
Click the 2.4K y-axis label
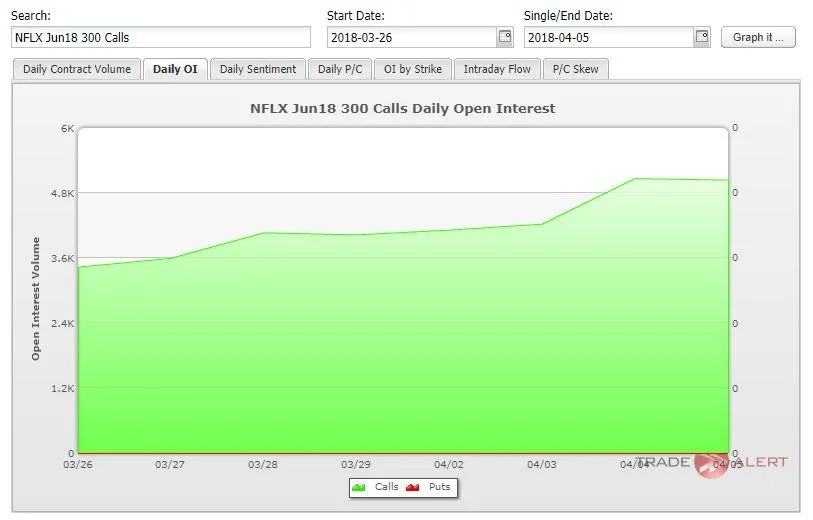click(63, 324)
